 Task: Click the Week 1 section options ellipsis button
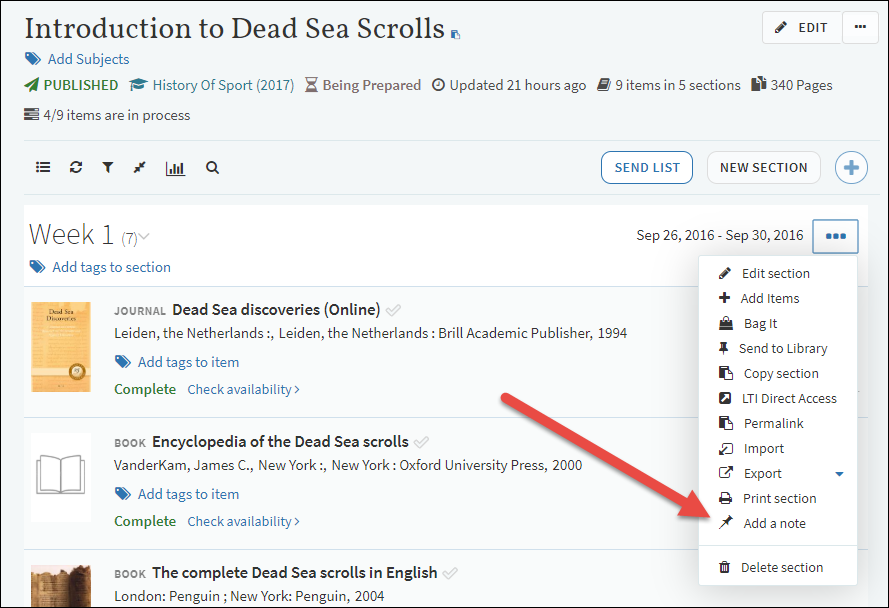point(836,236)
